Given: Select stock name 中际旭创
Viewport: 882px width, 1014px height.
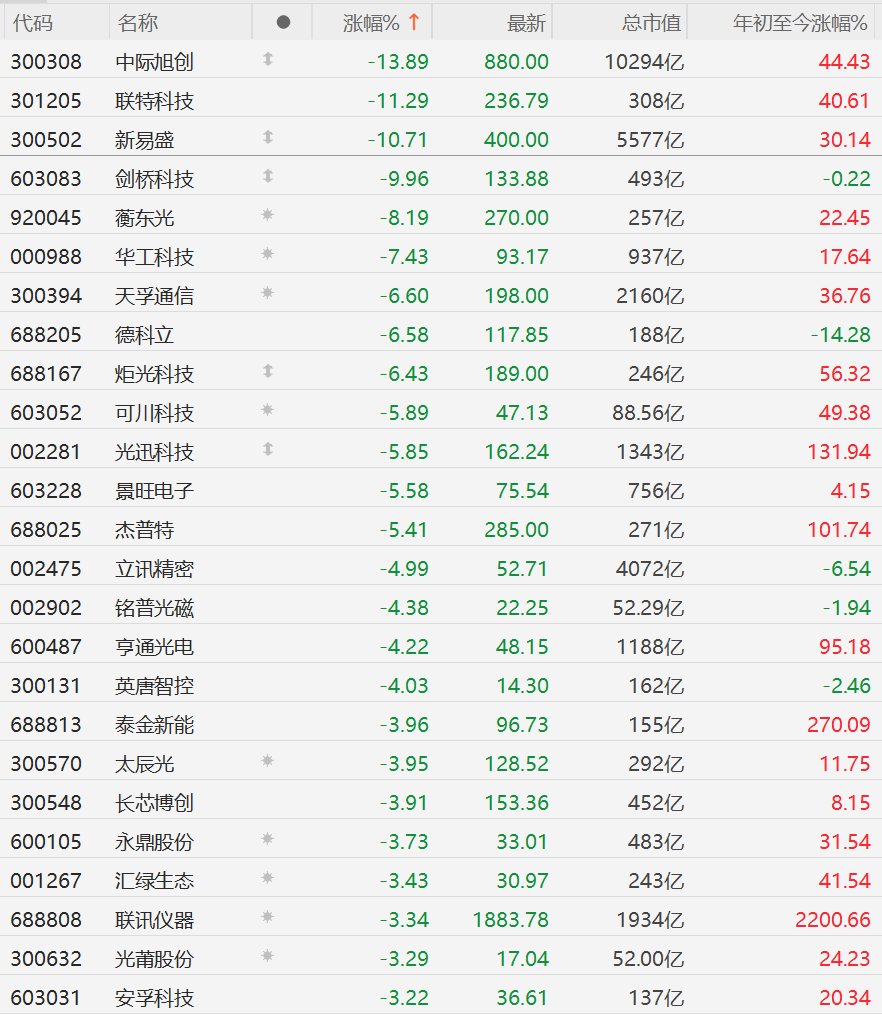Looking at the screenshot, I should coord(155,62).
